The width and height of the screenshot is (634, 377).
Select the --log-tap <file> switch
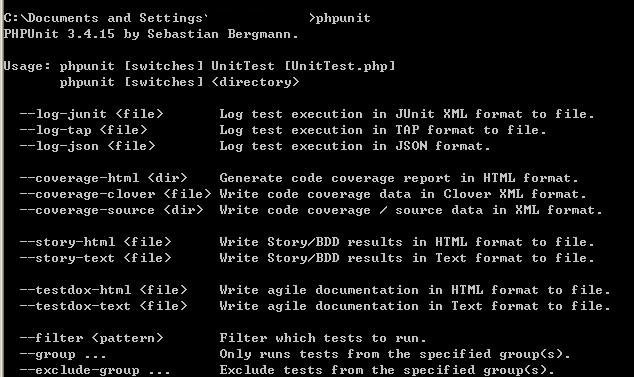[x=83, y=130]
